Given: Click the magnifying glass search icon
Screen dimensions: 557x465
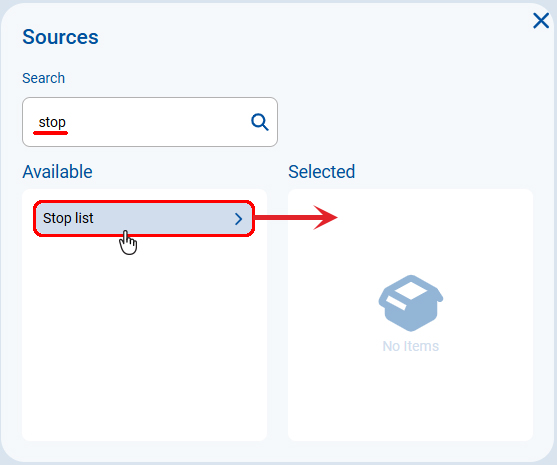Looking at the screenshot, I should (x=260, y=122).
